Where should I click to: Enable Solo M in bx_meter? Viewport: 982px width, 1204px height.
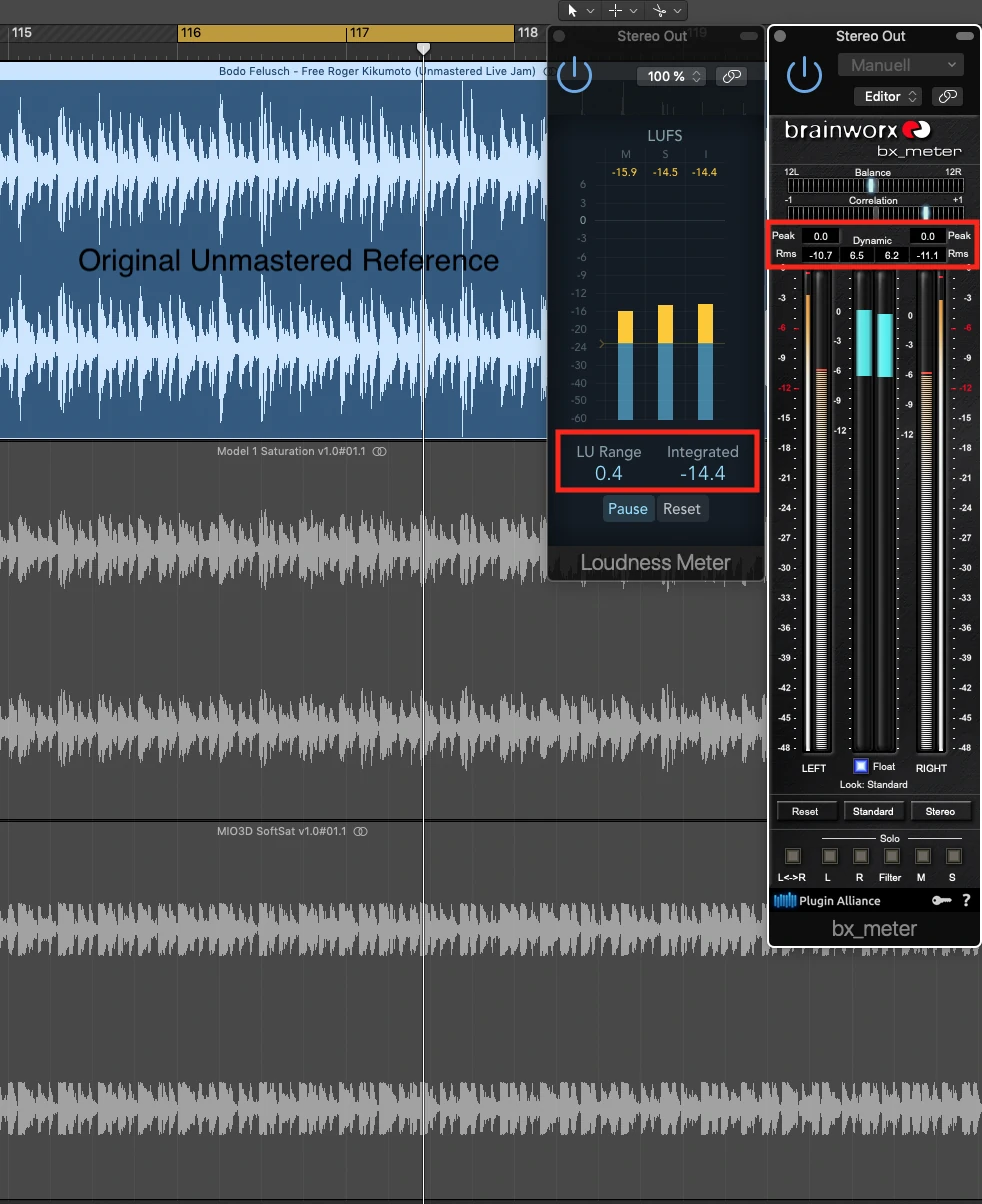(923, 856)
